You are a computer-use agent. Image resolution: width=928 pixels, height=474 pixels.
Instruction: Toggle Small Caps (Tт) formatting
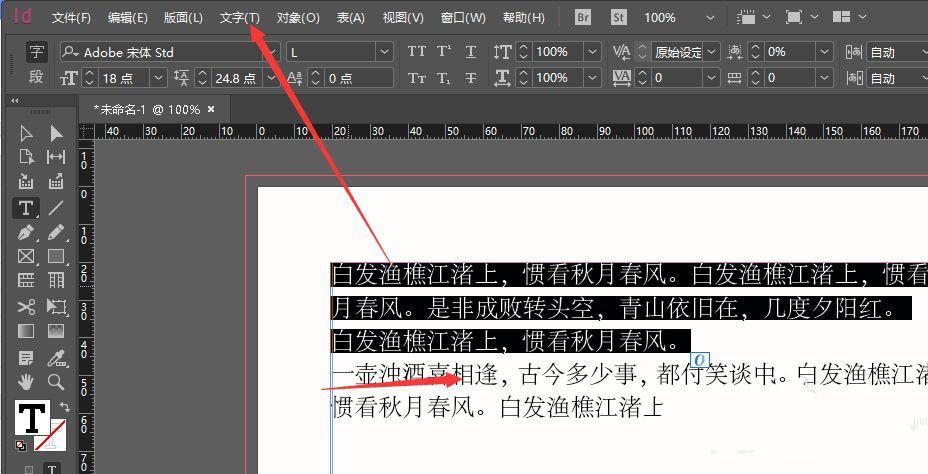417,78
